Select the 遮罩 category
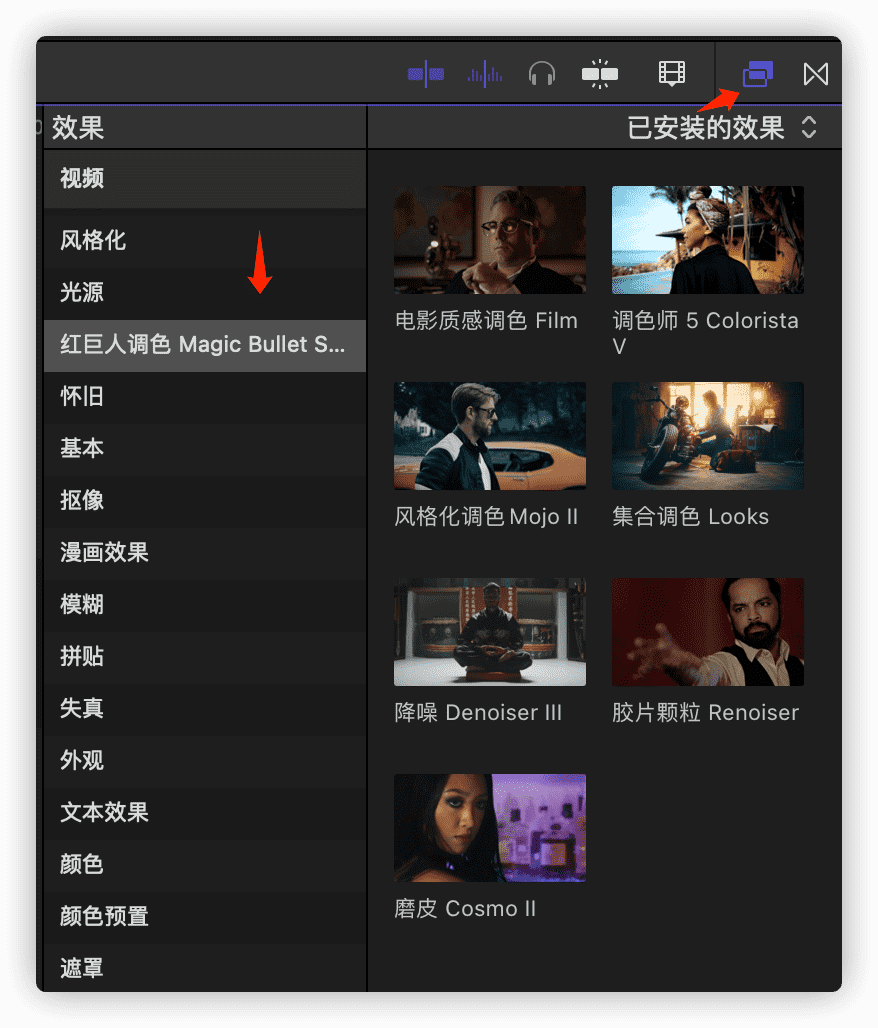This screenshot has height=1028, width=878. coord(205,968)
